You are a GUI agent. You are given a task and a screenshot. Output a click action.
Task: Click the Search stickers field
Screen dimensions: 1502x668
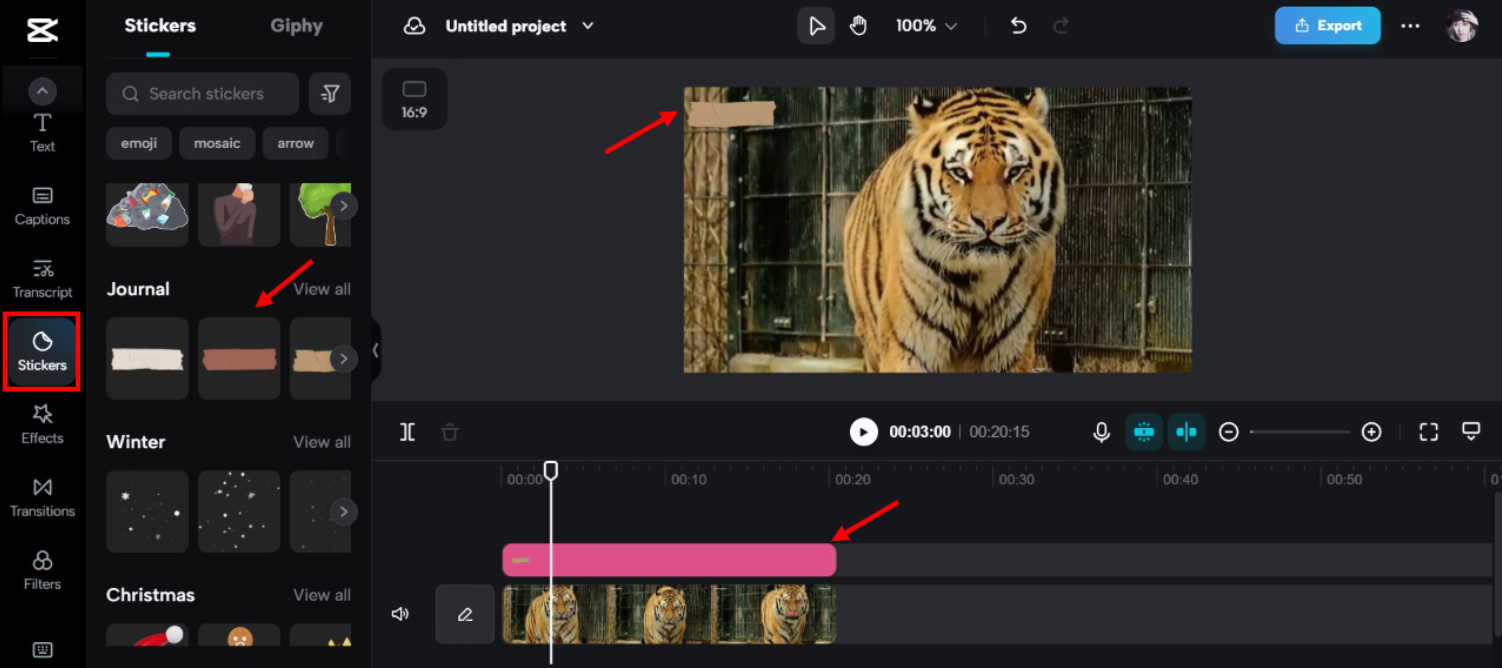point(203,93)
